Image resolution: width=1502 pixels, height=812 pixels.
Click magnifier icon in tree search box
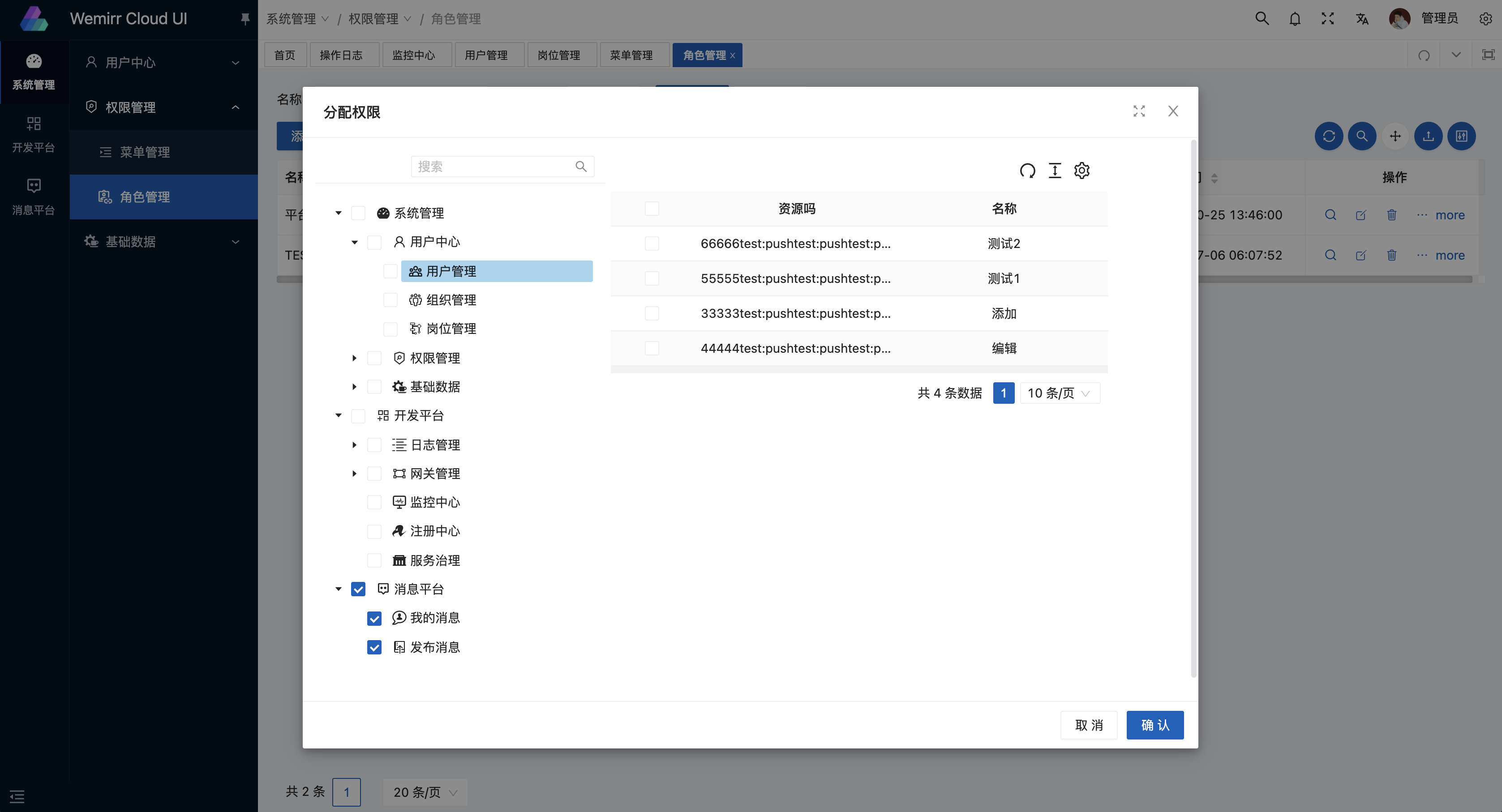click(x=581, y=167)
